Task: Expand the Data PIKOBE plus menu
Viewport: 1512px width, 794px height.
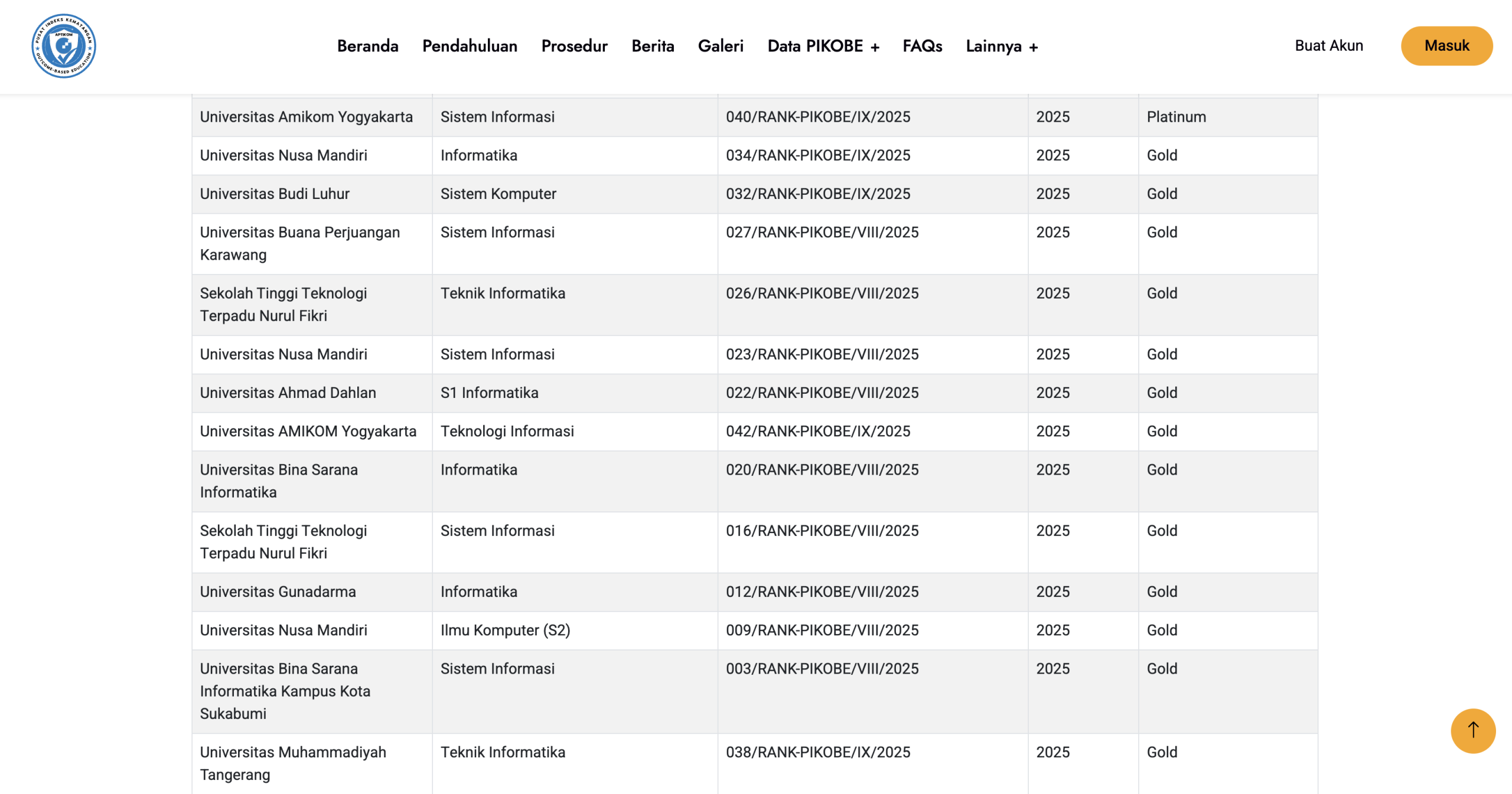Action: pos(823,46)
